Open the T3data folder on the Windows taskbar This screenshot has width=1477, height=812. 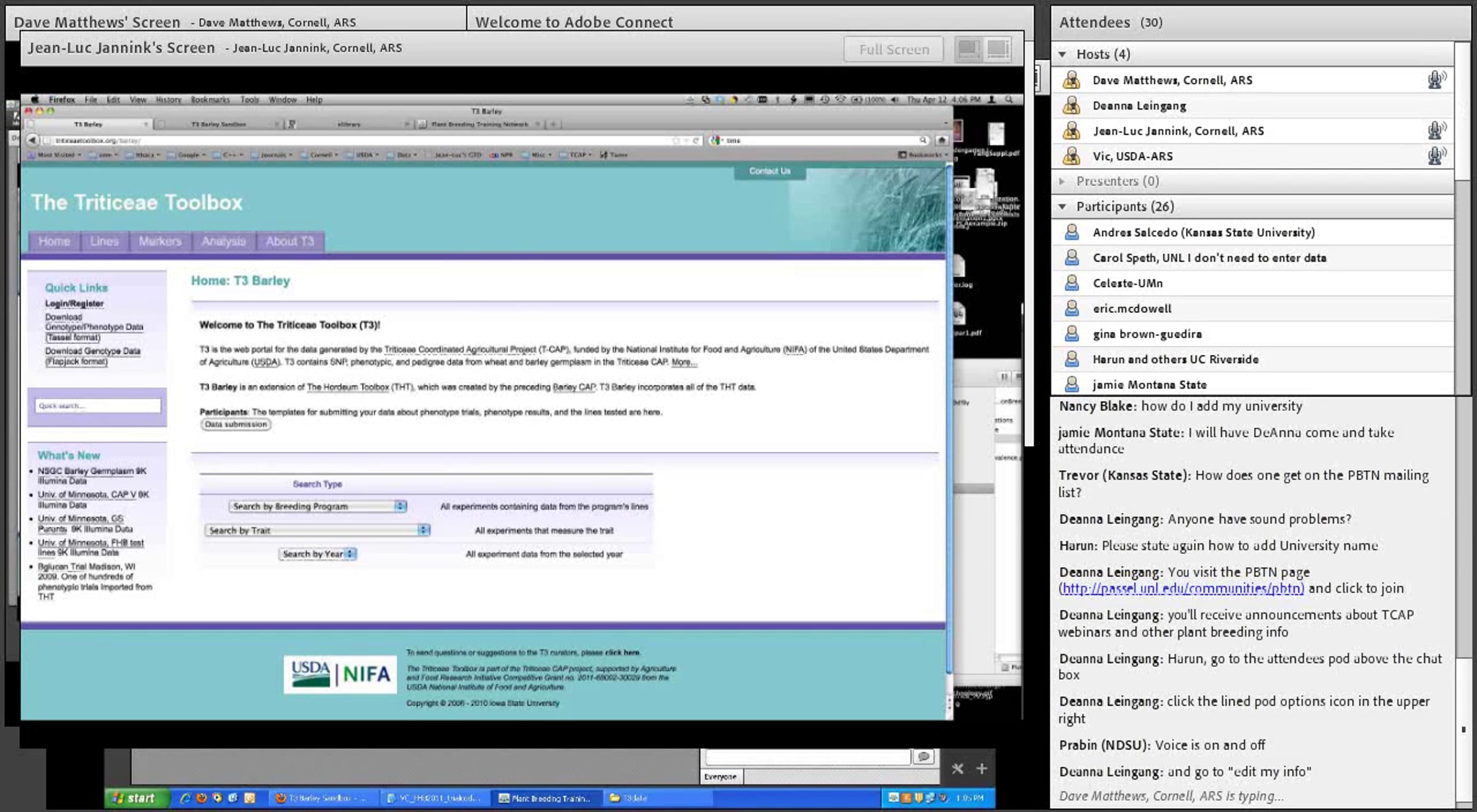coord(657,798)
